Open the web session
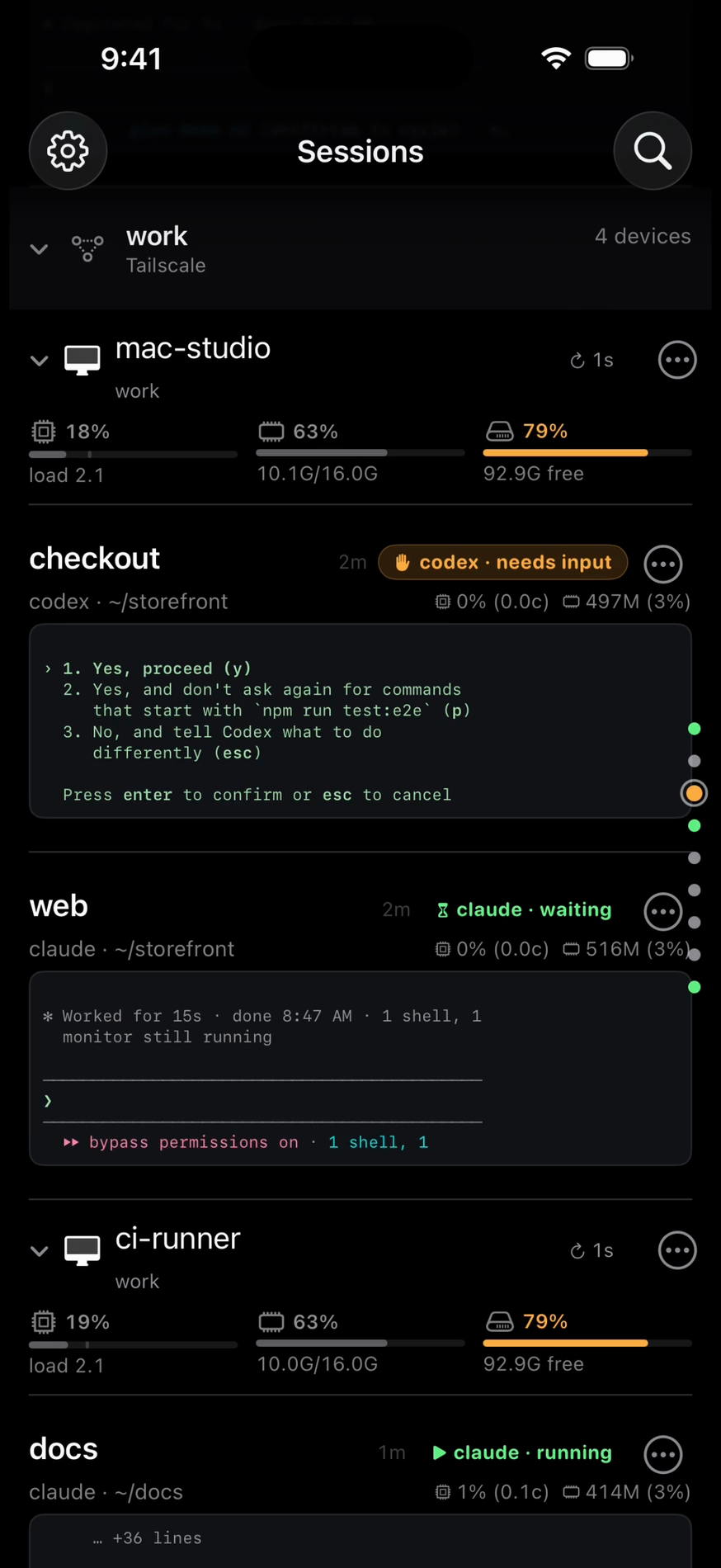This screenshot has height=1568, width=721. [59, 906]
